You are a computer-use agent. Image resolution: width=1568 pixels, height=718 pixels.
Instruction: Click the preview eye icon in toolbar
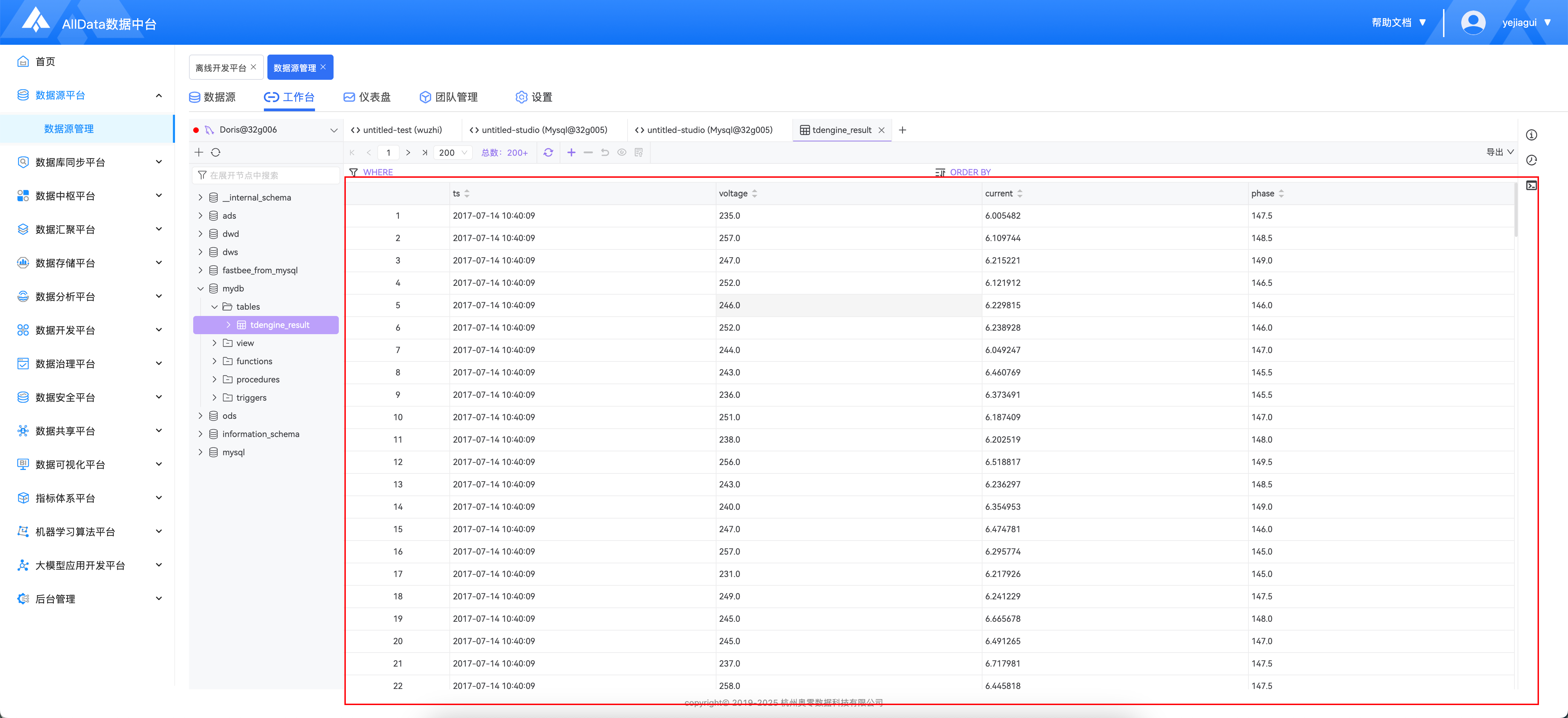coord(622,153)
